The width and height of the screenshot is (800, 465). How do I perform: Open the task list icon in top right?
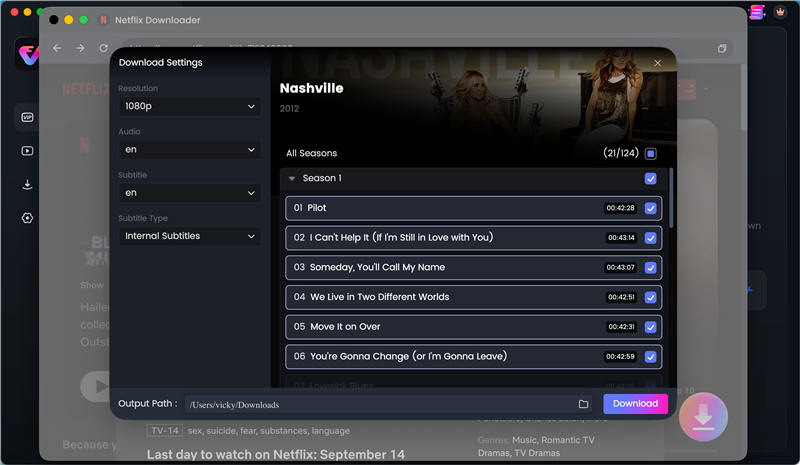(757, 12)
